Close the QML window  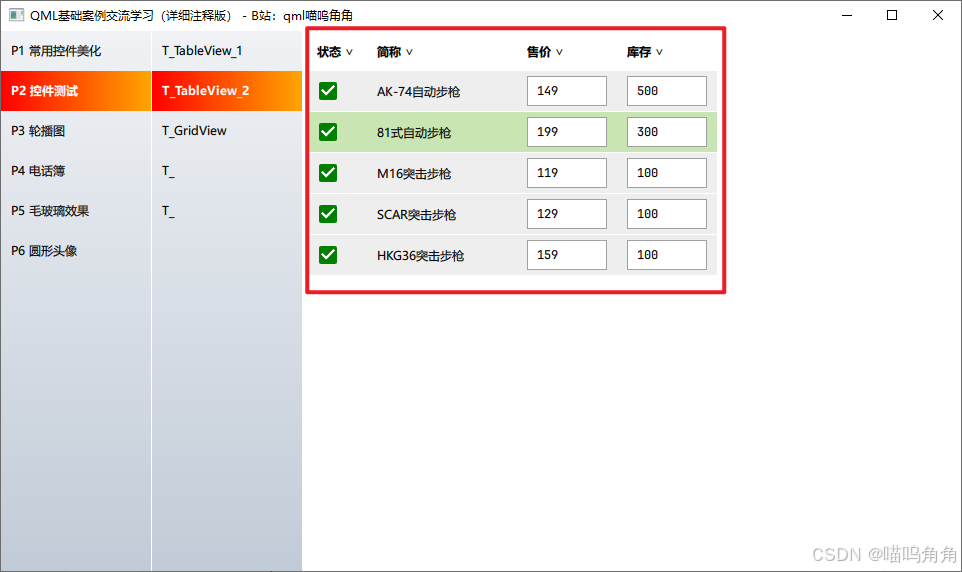(x=938, y=15)
